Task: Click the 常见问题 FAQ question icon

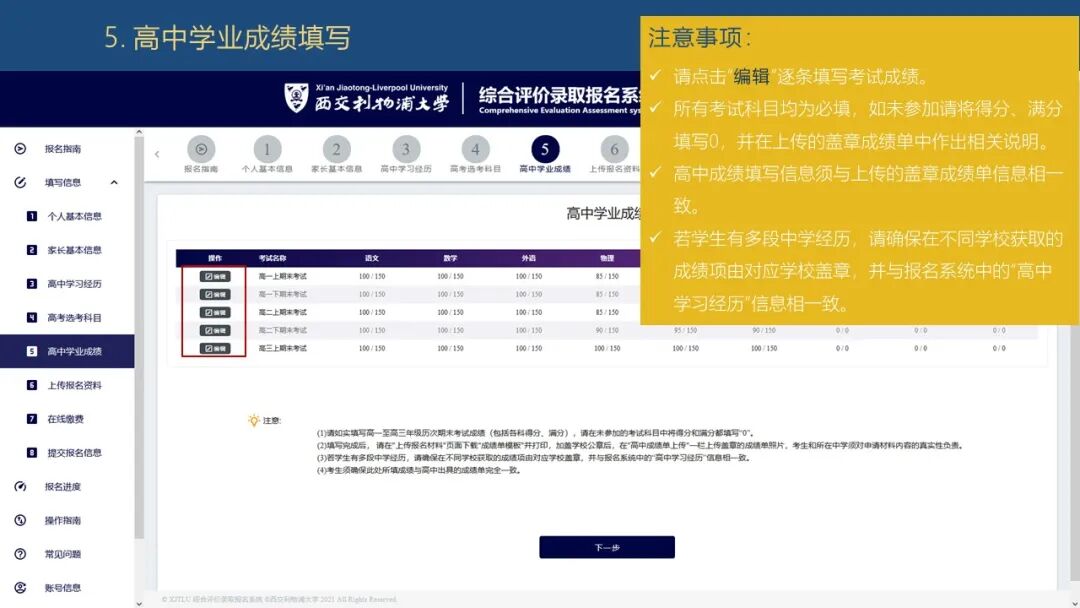Action: (21, 552)
